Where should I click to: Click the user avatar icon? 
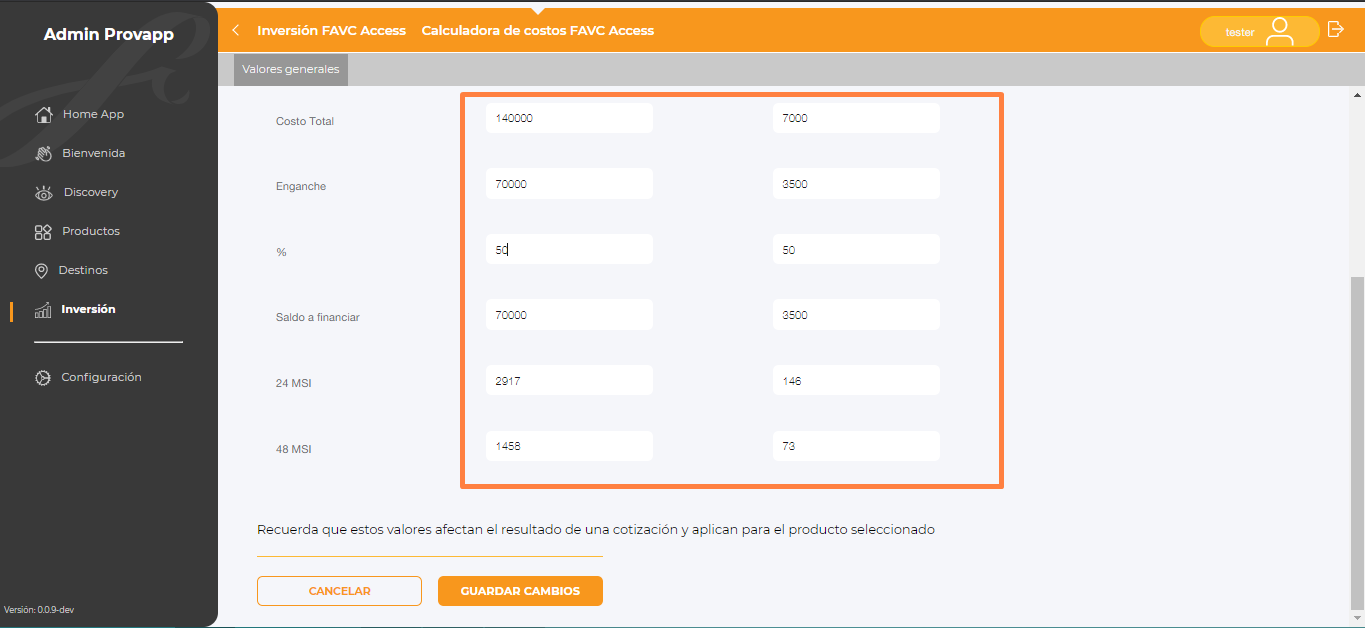tap(1279, 32)
